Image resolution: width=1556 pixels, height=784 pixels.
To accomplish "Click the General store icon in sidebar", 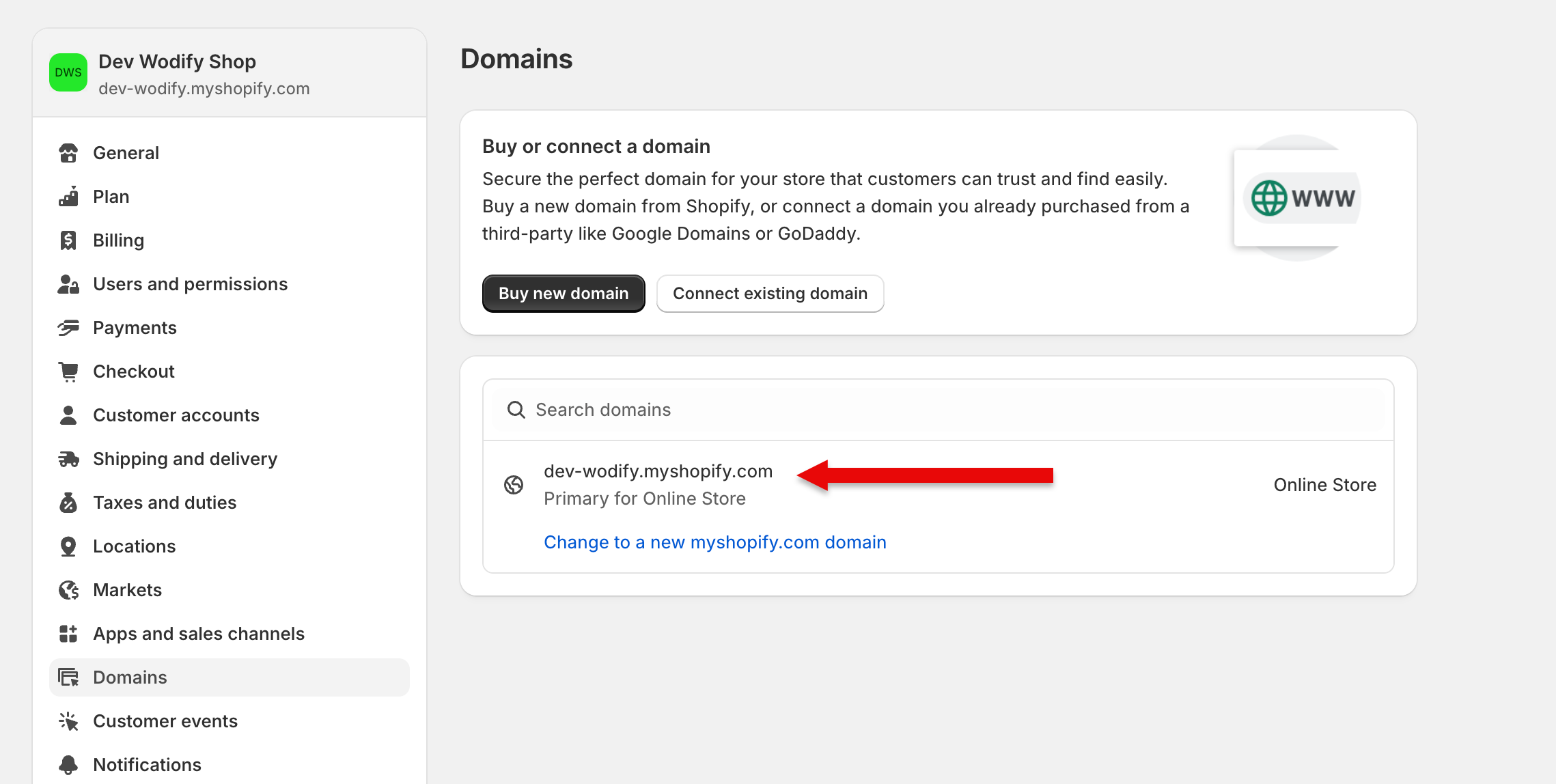I will point(68,153).
